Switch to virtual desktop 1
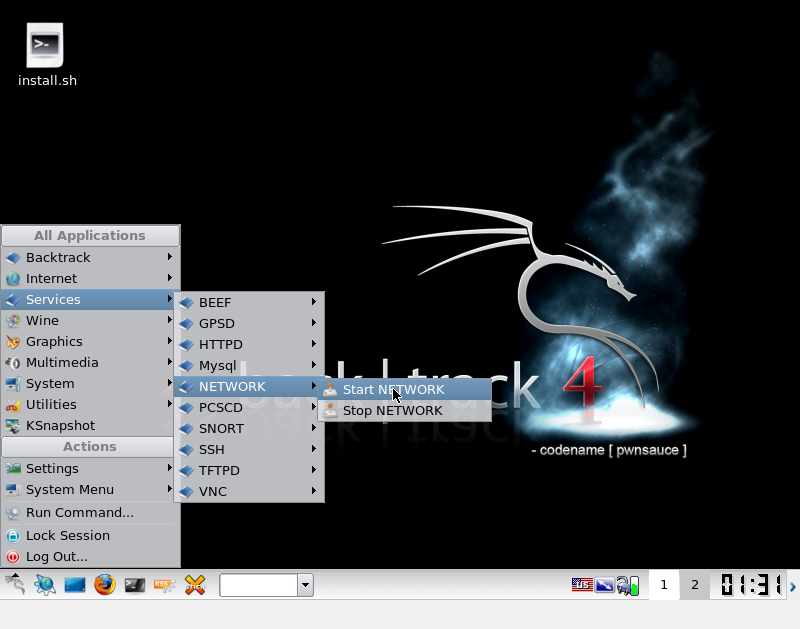 pyautogui.click(x=664, y=585)
